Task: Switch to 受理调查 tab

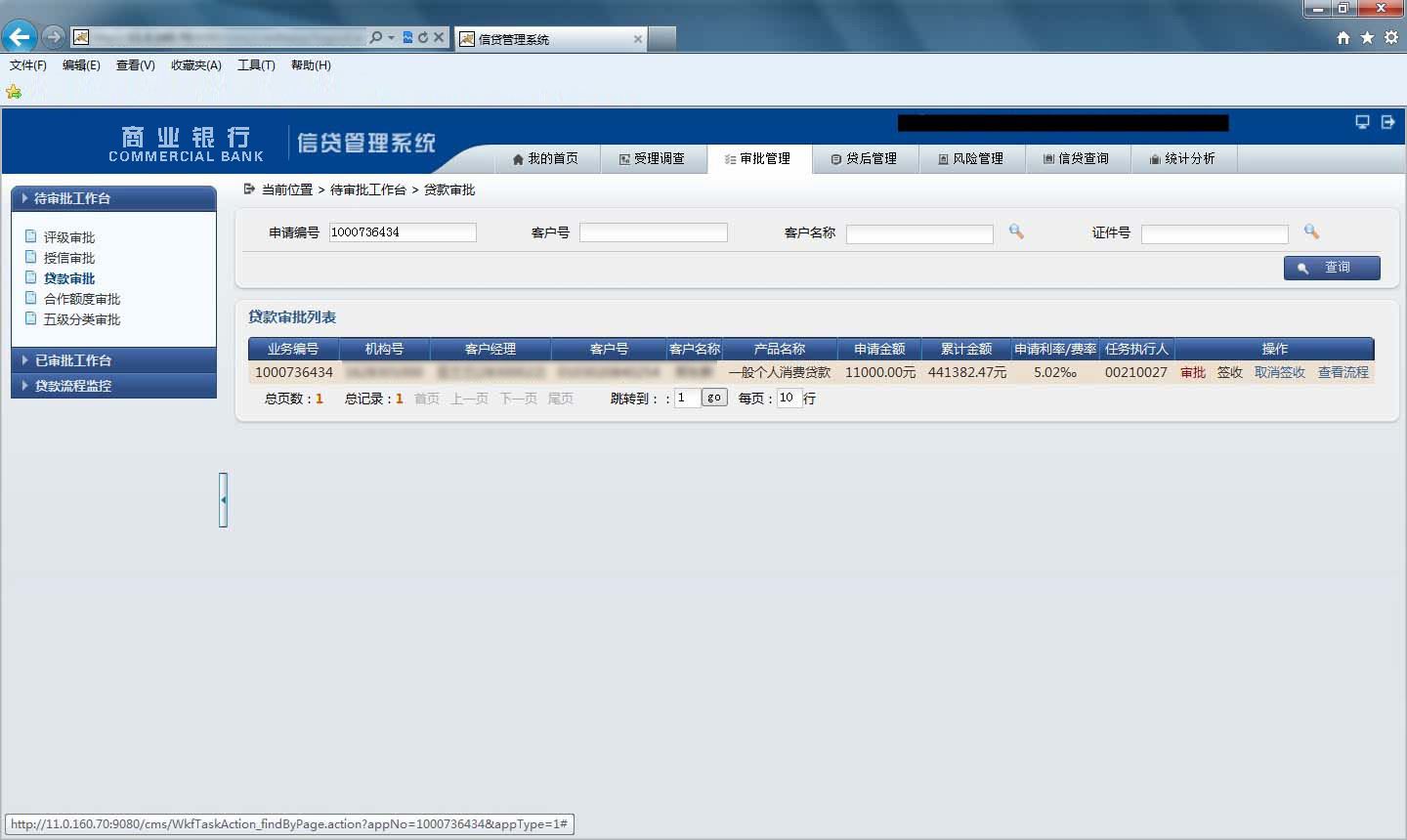Action: (x=653, y=158)
